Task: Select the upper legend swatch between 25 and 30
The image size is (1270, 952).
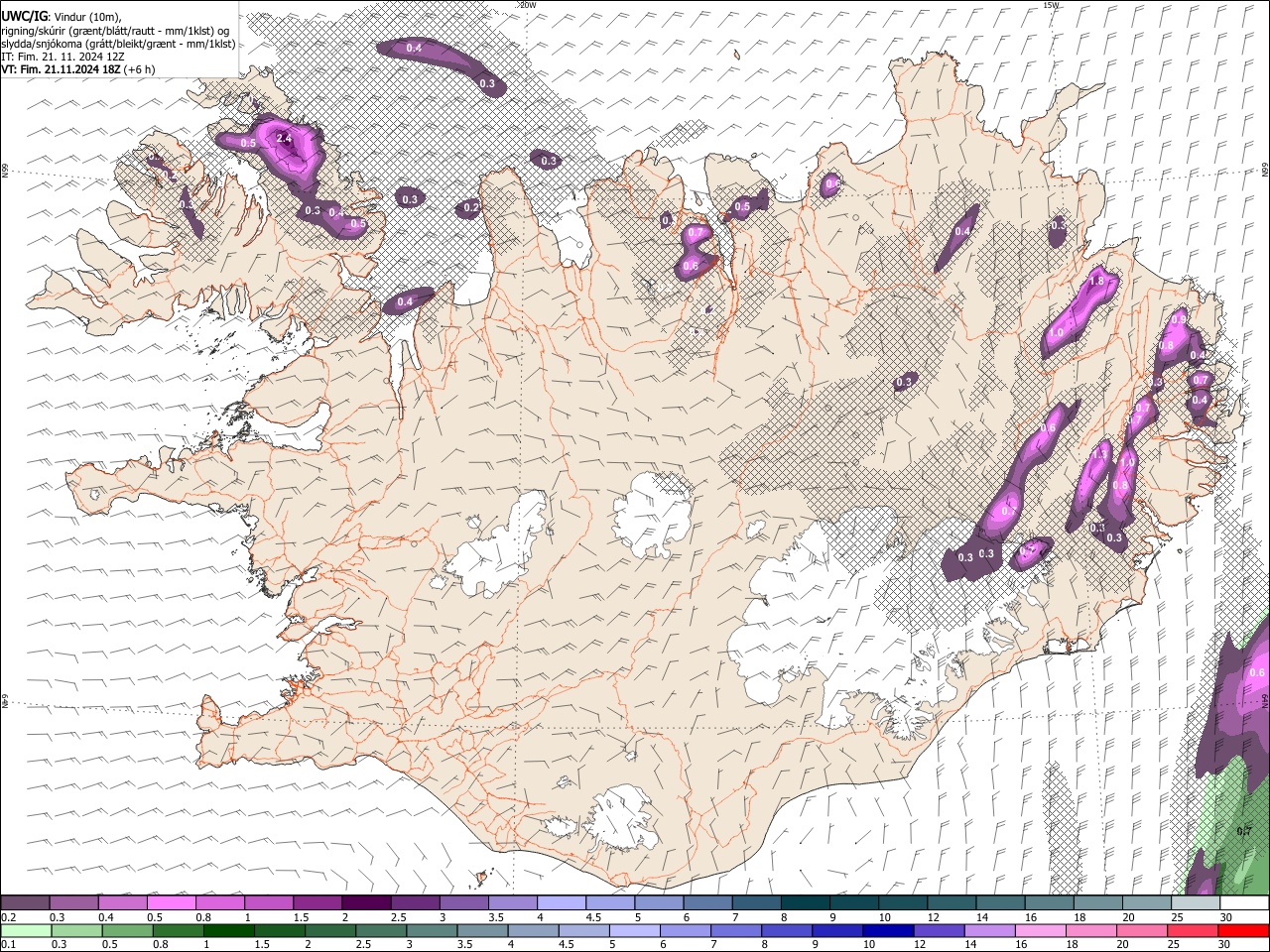Action: [1197, 903]
